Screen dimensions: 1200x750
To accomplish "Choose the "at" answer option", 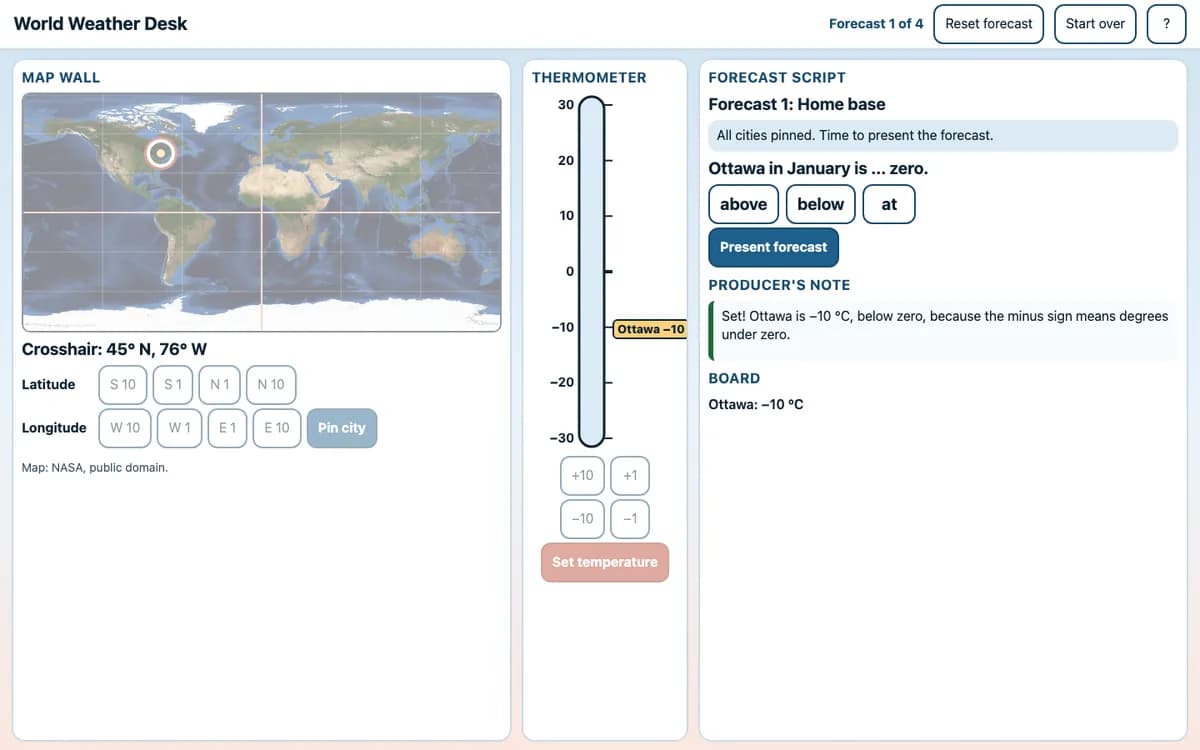I will (x=889, y=204).
